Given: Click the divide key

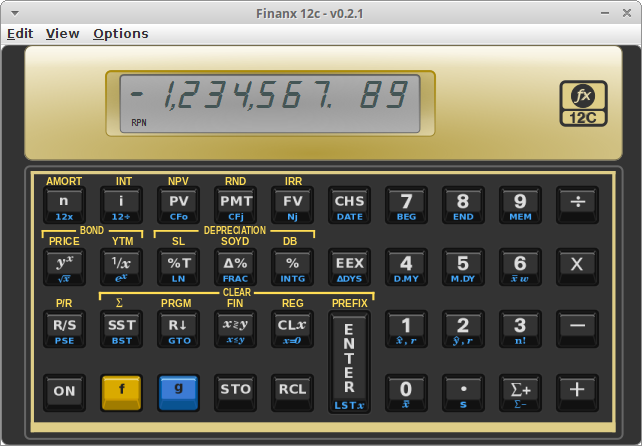Looking at the screenshot, I should tap(577, 205).
